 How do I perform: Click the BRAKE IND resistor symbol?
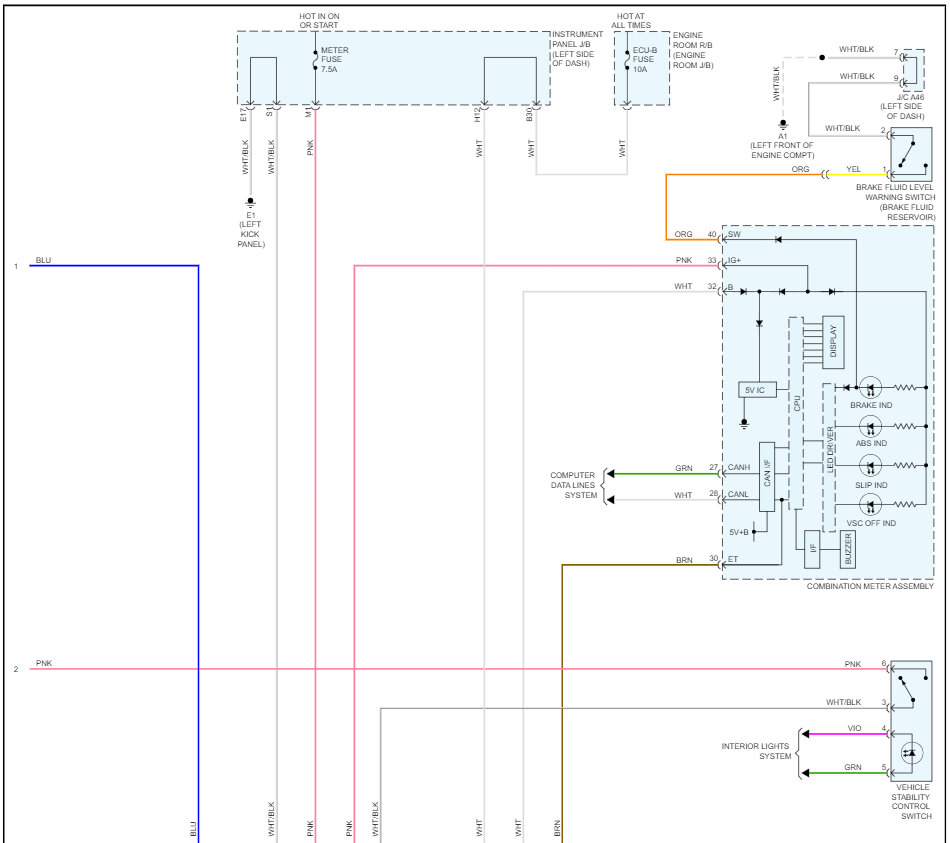point(905,387)
